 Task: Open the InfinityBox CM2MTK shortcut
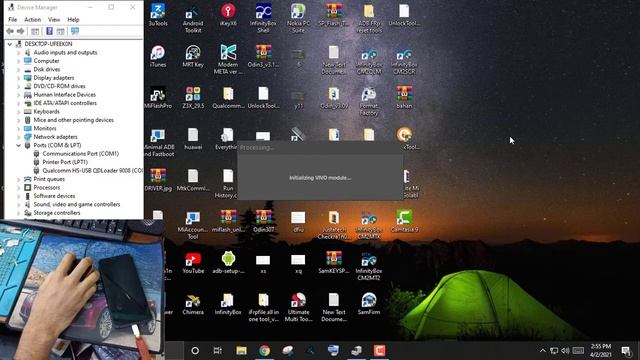click(369, 225)
